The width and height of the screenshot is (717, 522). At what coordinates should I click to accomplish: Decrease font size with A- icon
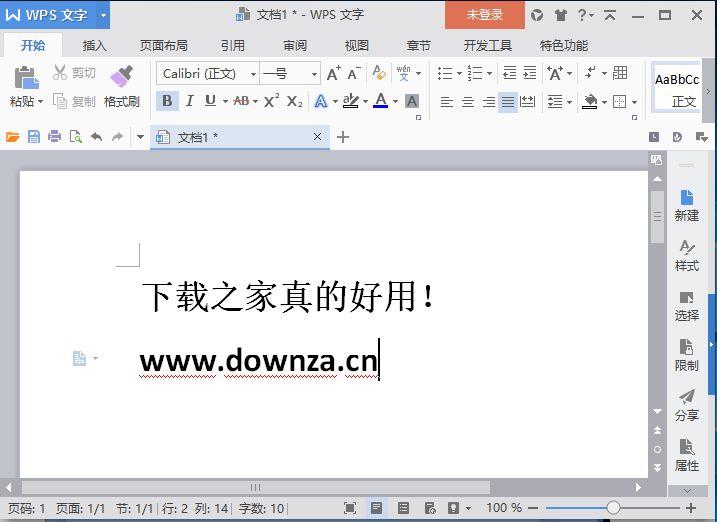click(353, 73)
